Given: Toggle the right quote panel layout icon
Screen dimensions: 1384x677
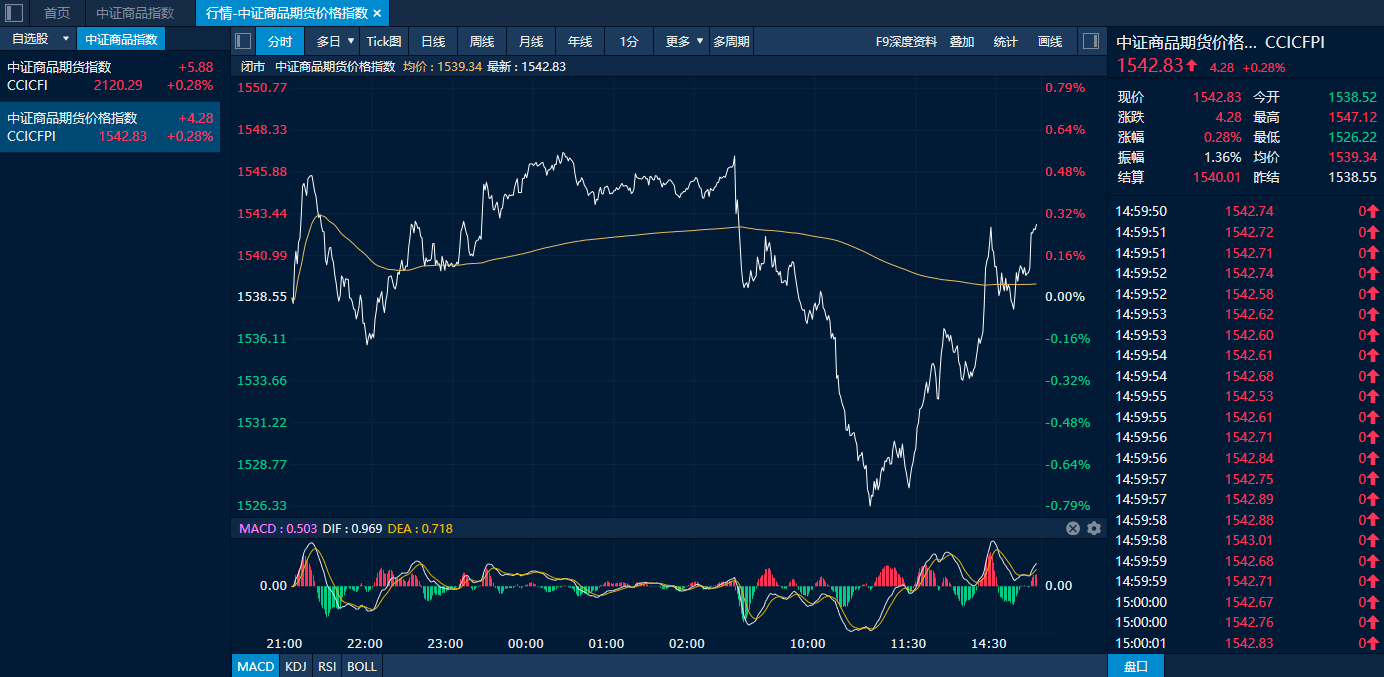Looking at the screenshot, I should tap(1092, 41).
